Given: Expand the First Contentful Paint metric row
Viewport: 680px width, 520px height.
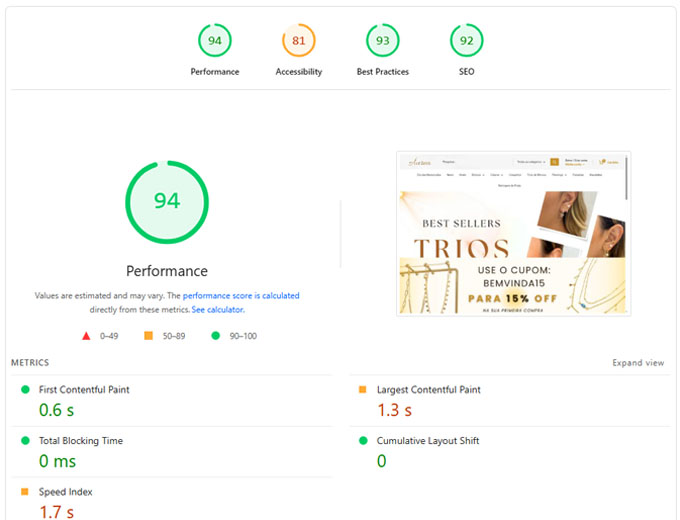Looking at the screenshot, I should (x=84, y=390).
